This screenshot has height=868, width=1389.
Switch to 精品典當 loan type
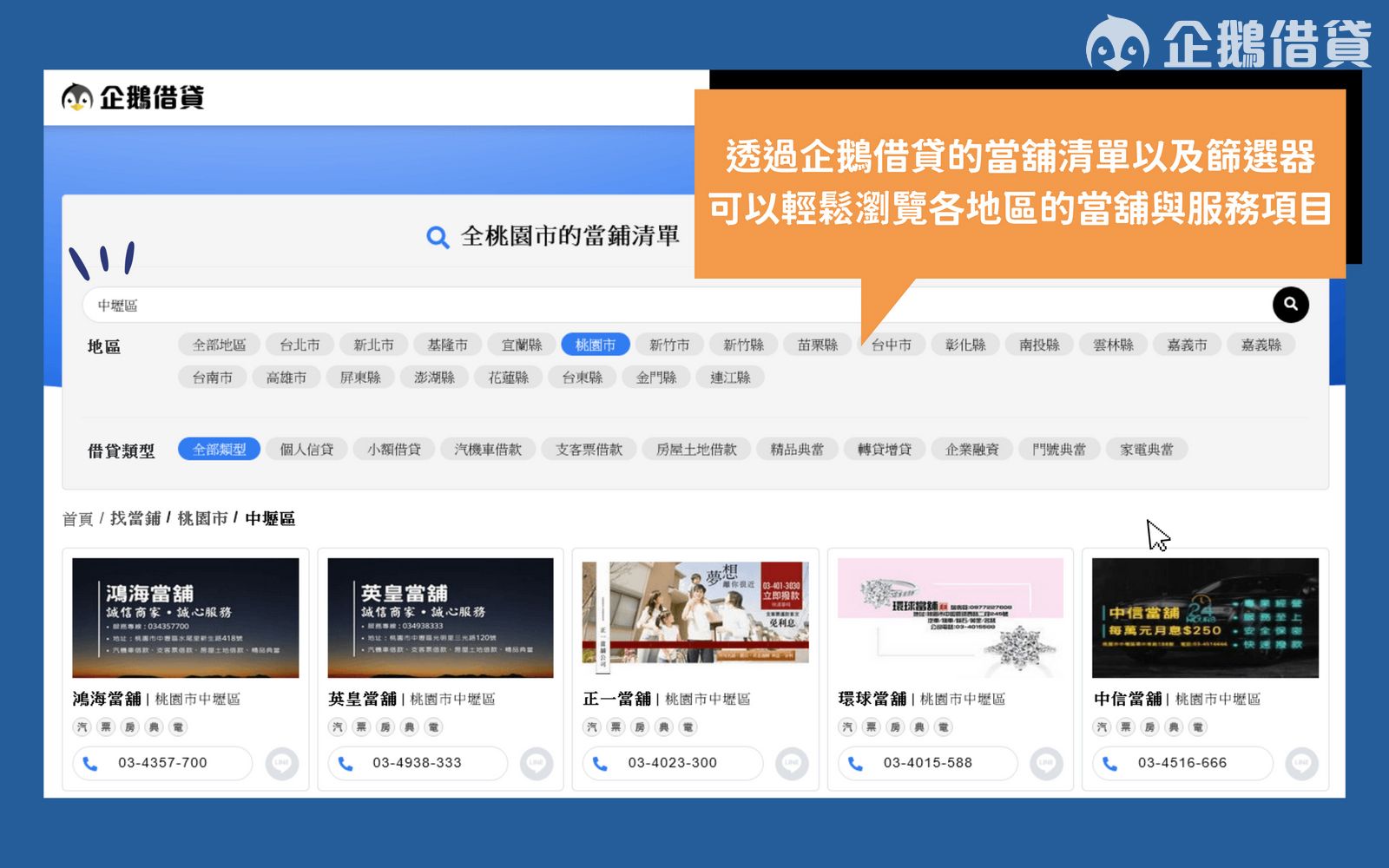[797, 449]
